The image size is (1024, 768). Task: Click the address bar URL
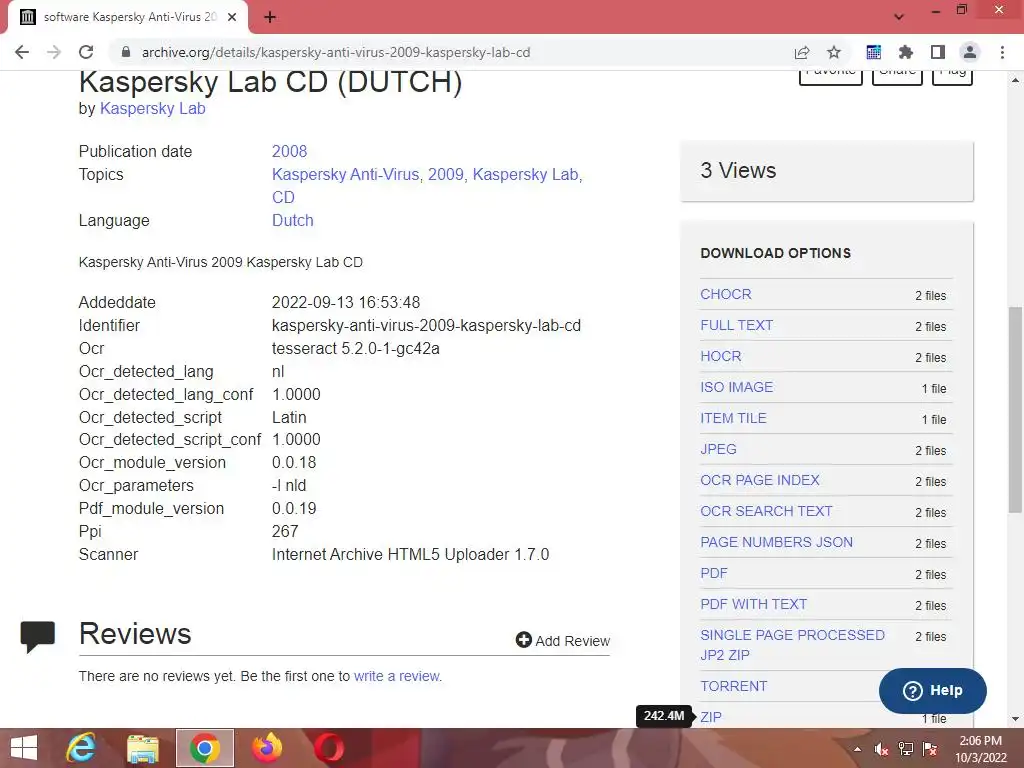(336, 52)
